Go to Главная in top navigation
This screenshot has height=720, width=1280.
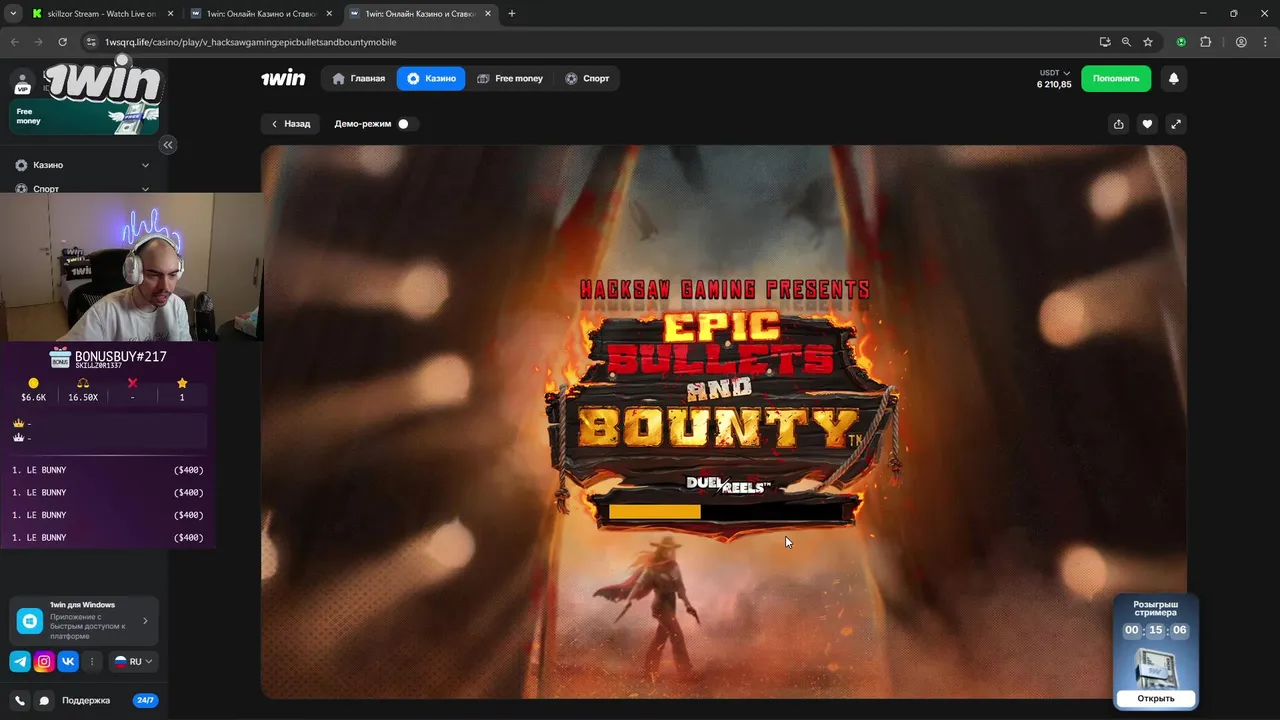[x=358, y=78]
